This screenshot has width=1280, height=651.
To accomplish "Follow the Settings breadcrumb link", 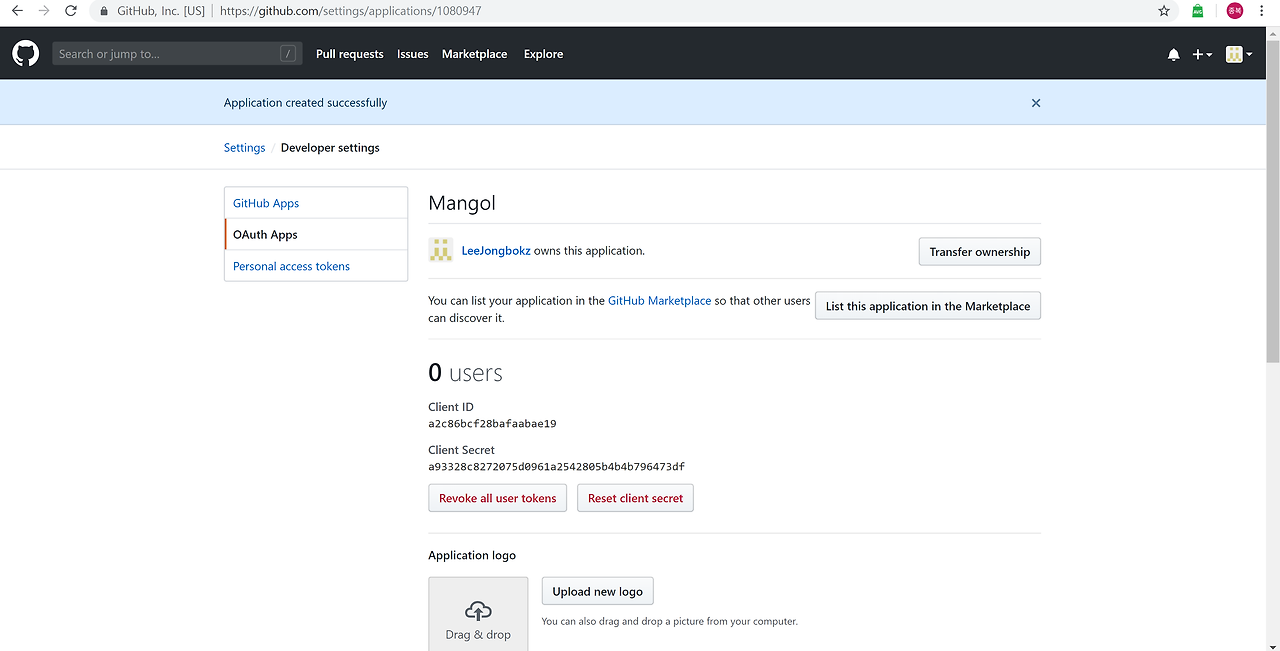I will [x=244, y=148].
